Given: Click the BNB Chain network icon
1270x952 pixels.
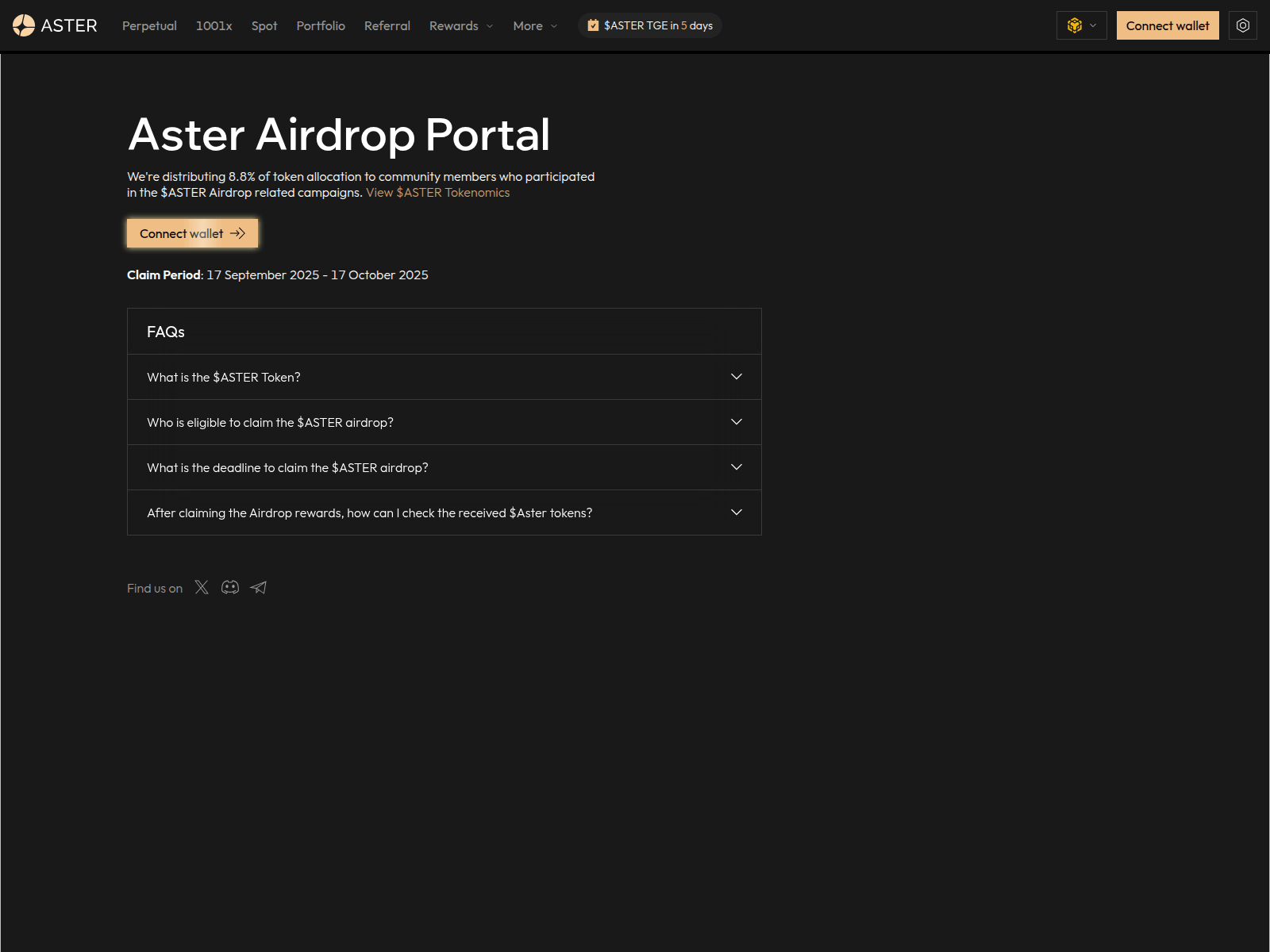Looking at the screenshot, I should [x=1074, y=25].
